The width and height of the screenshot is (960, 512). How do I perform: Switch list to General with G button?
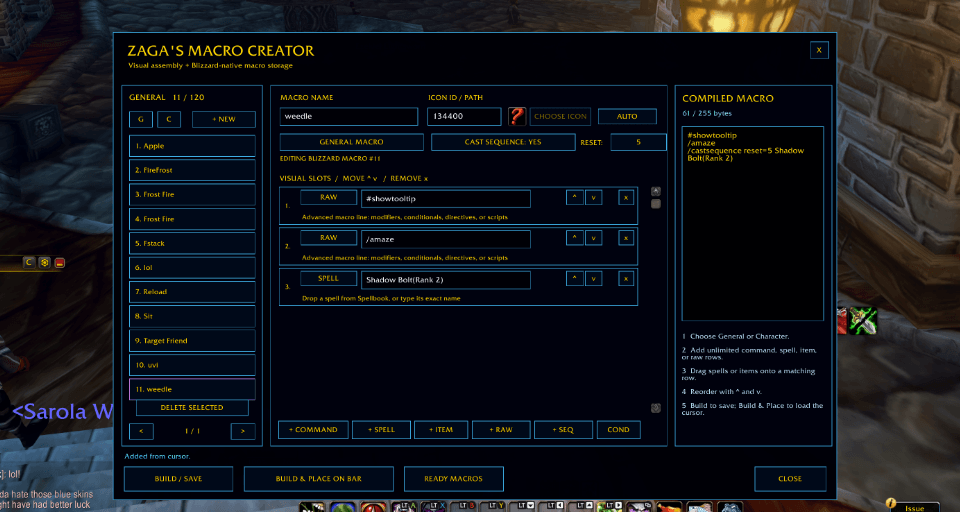(x=141, y=119)
